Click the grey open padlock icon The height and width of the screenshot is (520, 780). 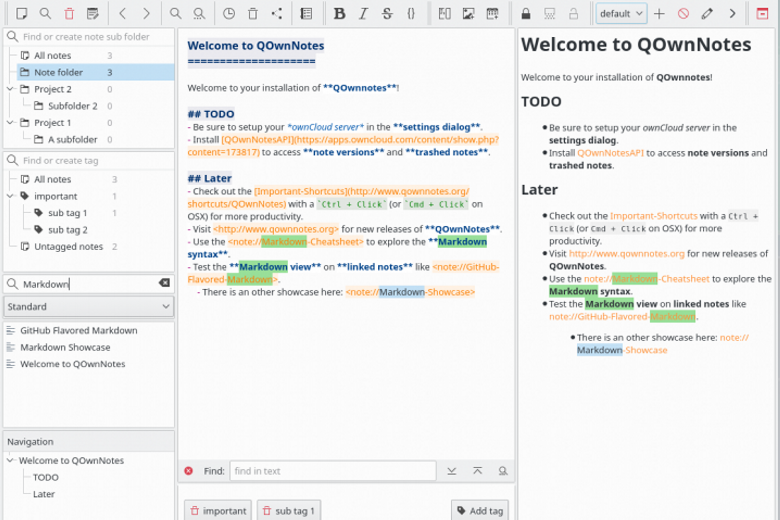[x=574, y=13]
